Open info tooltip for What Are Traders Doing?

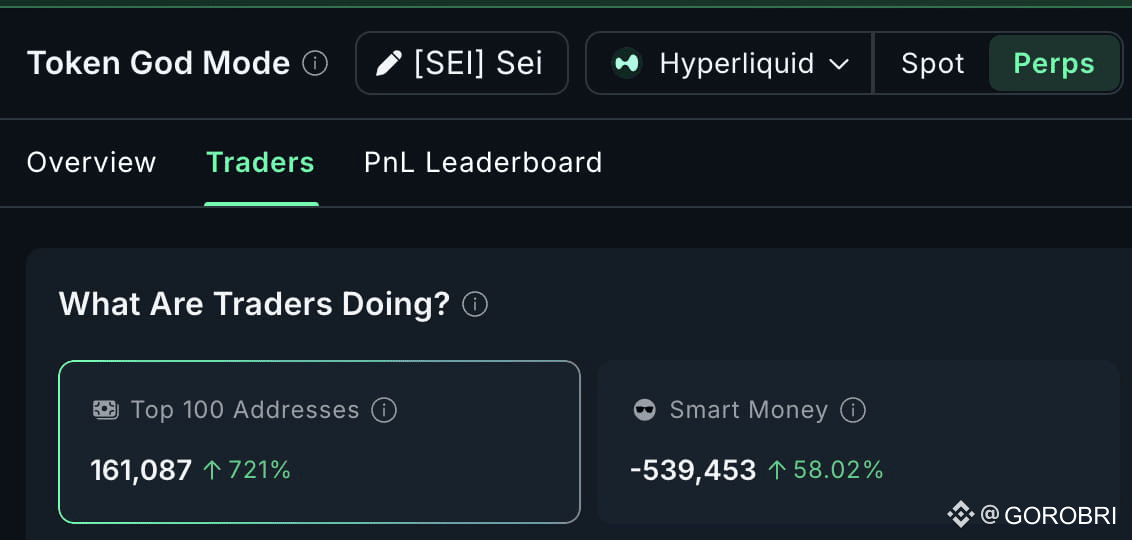(x=476, y=304)
